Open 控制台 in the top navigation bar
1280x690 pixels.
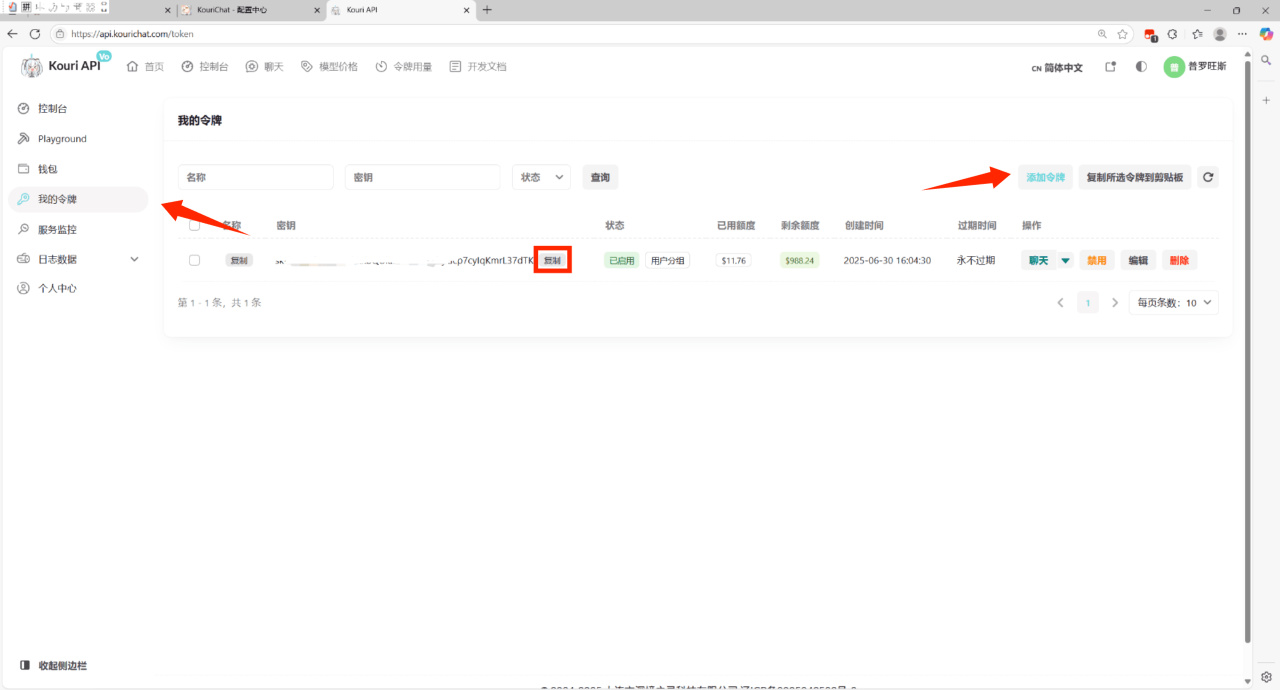coord(205,67)
